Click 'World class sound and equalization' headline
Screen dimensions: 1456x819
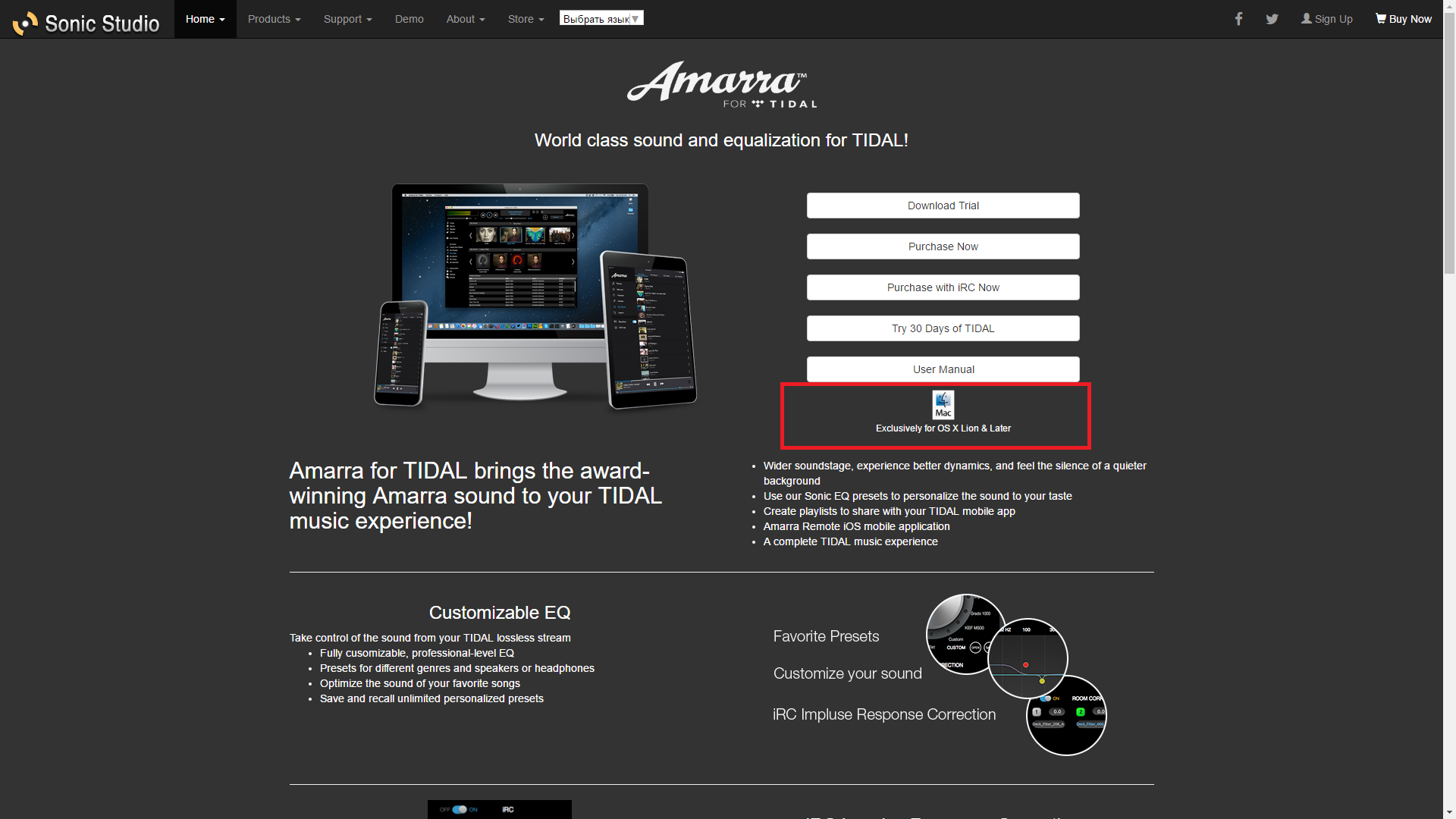point(721,140)
